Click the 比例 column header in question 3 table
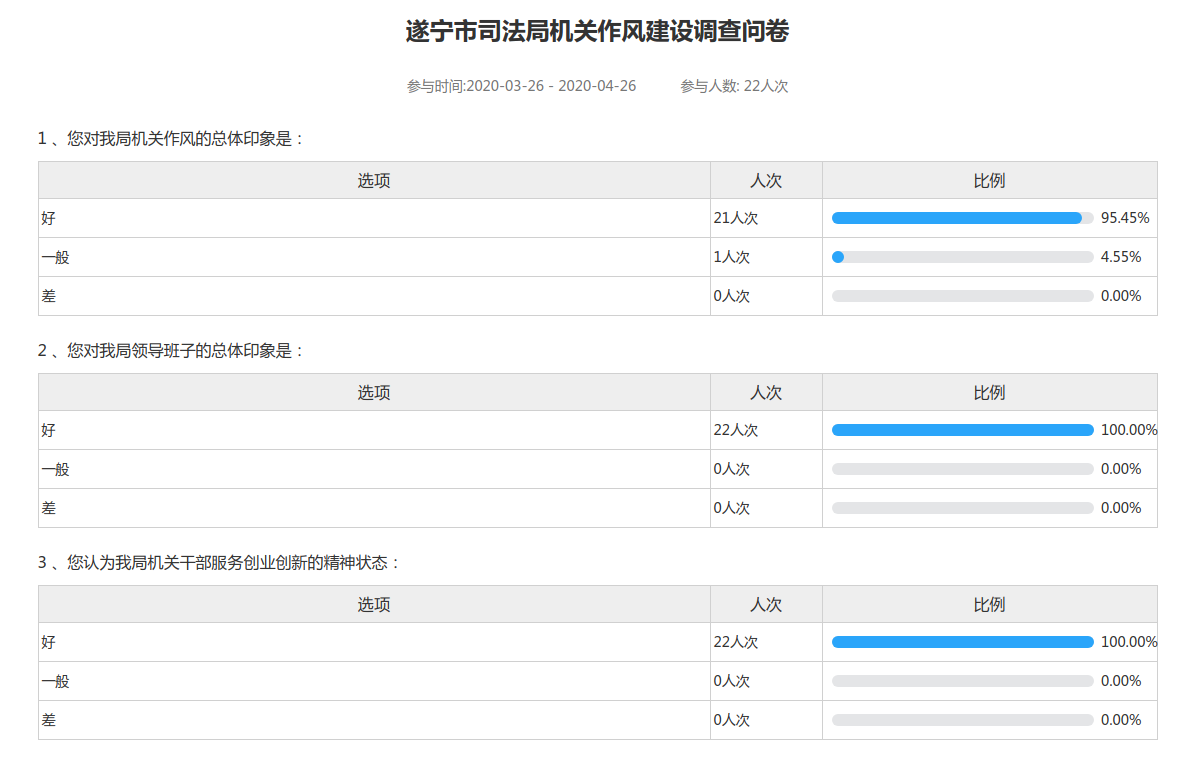 [989, 605]
